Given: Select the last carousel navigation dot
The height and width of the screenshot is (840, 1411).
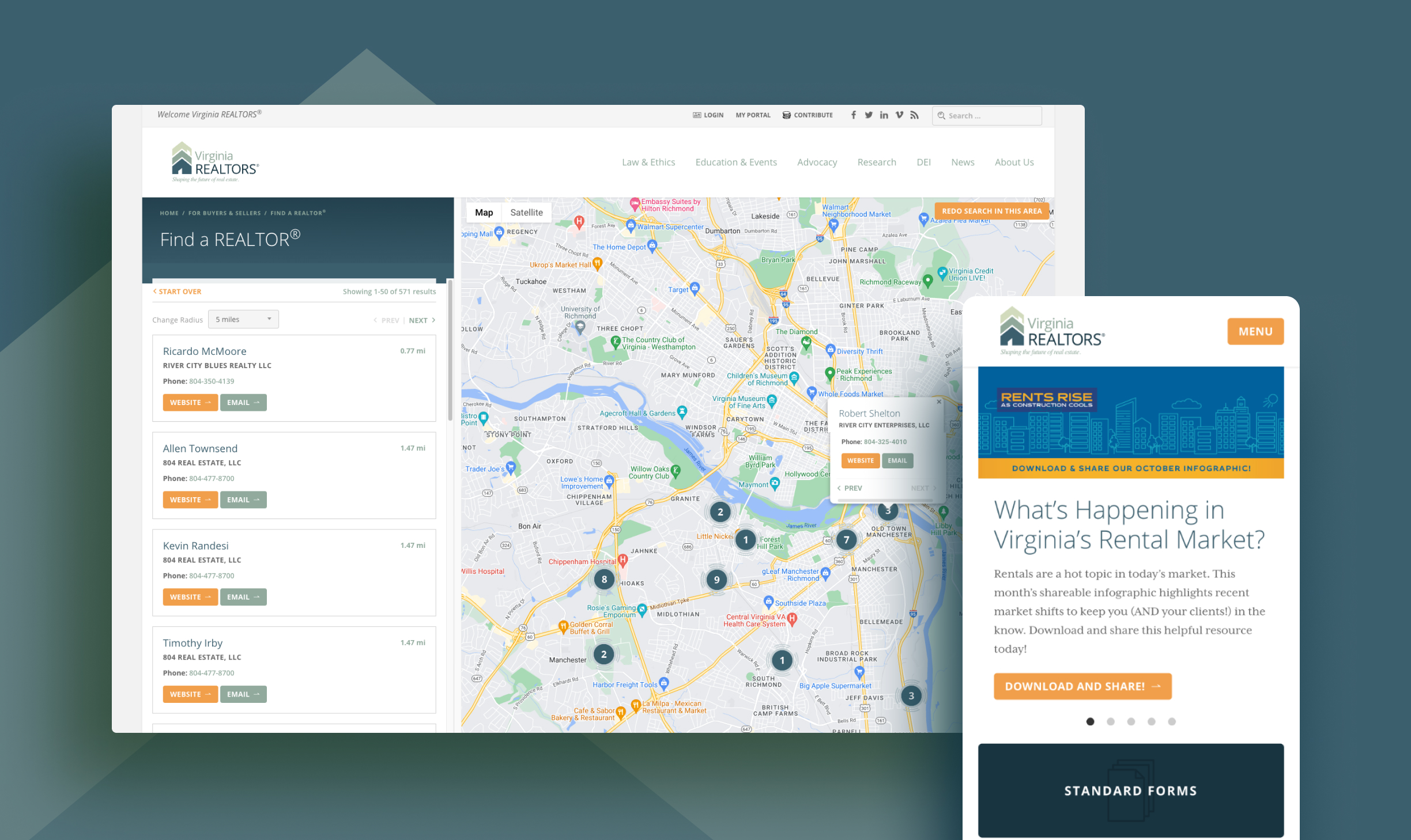Looking at the screenshot, I should (1171, 721).
